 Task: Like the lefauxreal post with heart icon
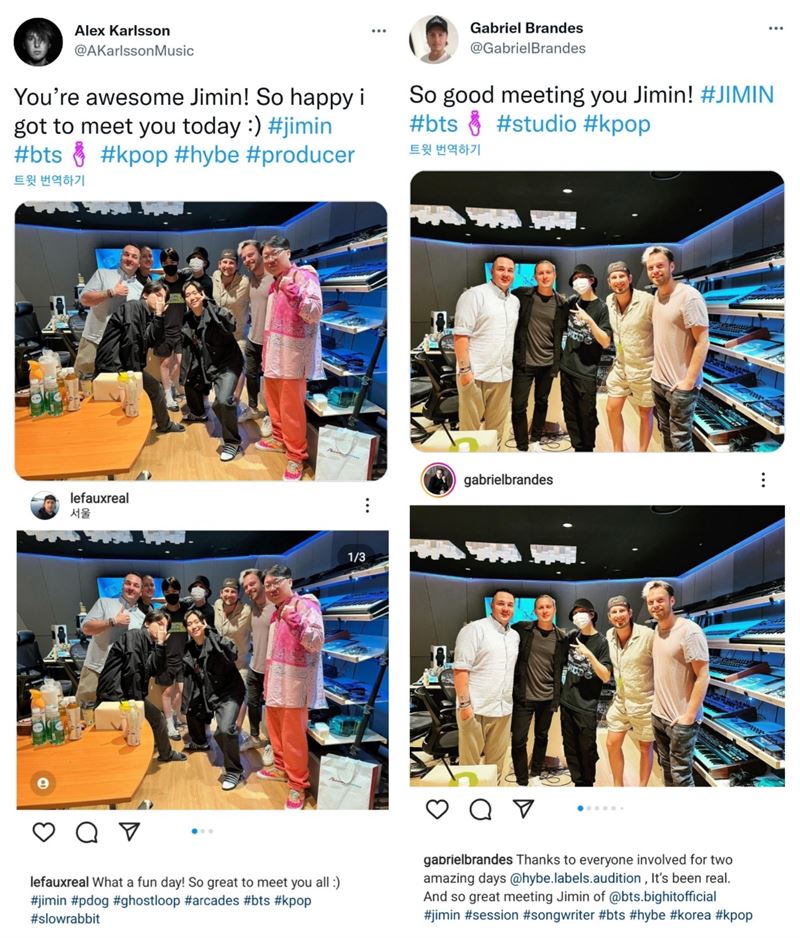click(44, 832)
